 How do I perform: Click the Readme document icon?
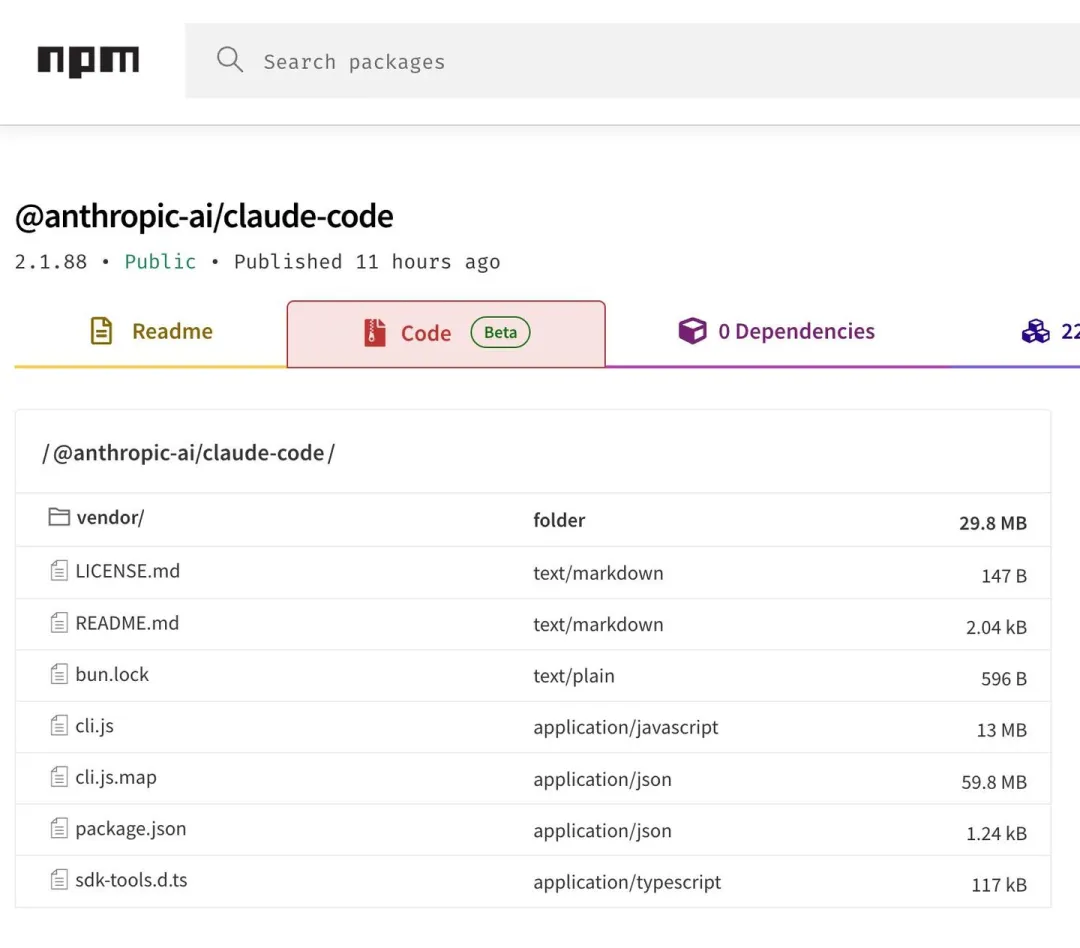[101, 331]
